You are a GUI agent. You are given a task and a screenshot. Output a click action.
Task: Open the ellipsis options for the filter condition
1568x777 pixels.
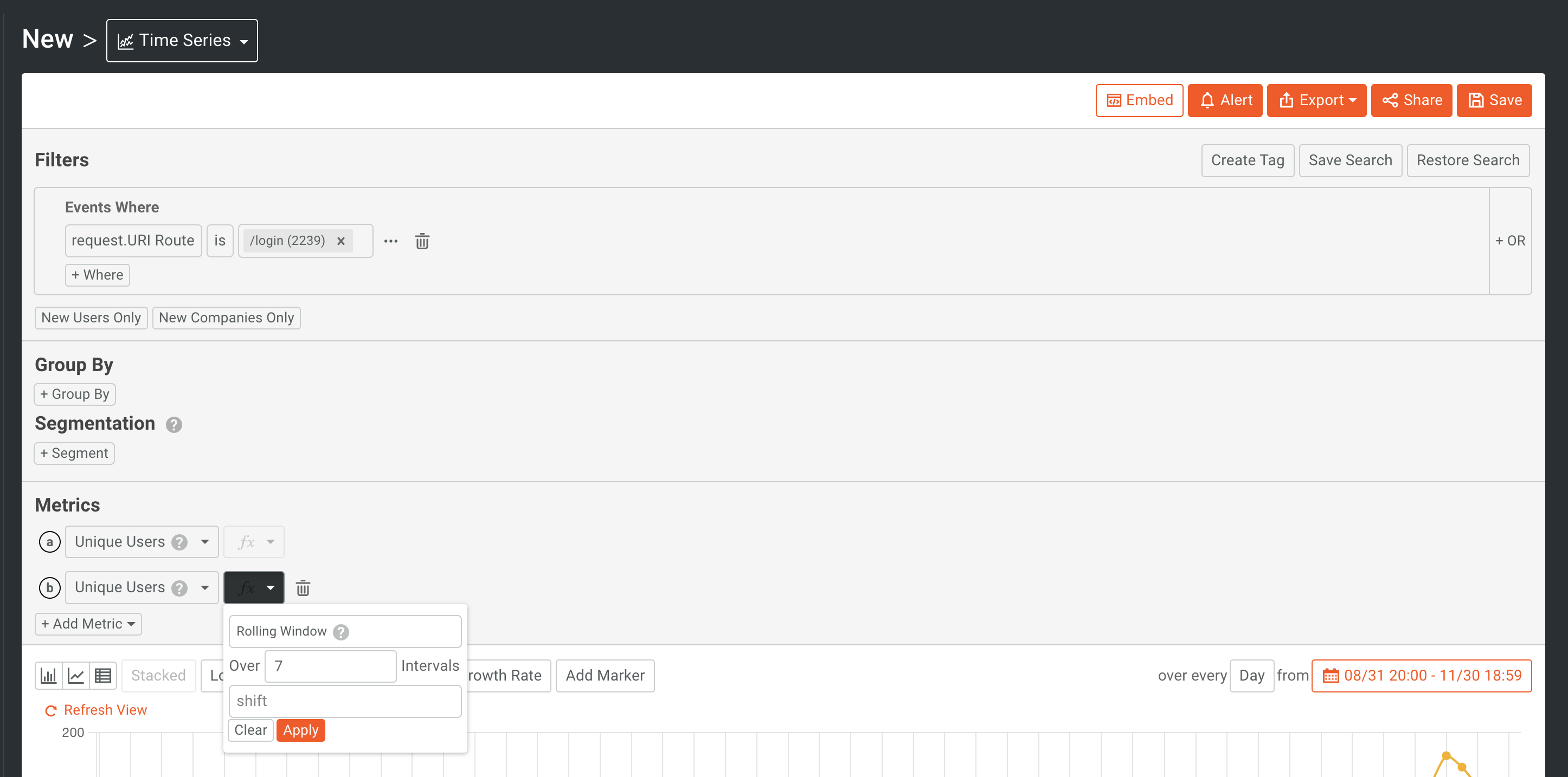[390, 241]
